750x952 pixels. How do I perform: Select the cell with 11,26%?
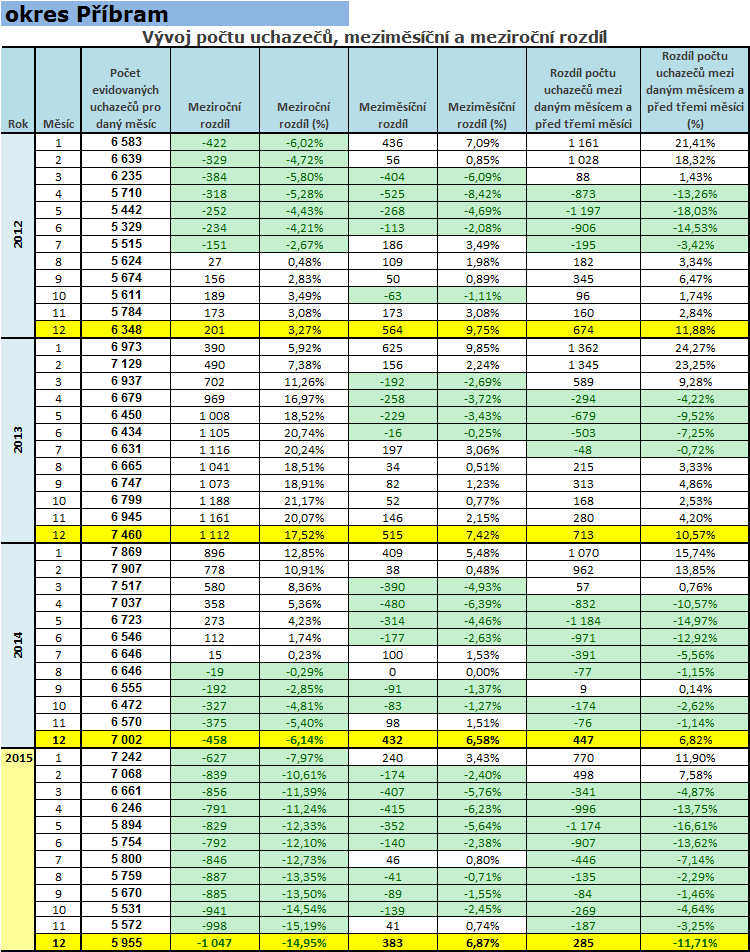point(304,382)
